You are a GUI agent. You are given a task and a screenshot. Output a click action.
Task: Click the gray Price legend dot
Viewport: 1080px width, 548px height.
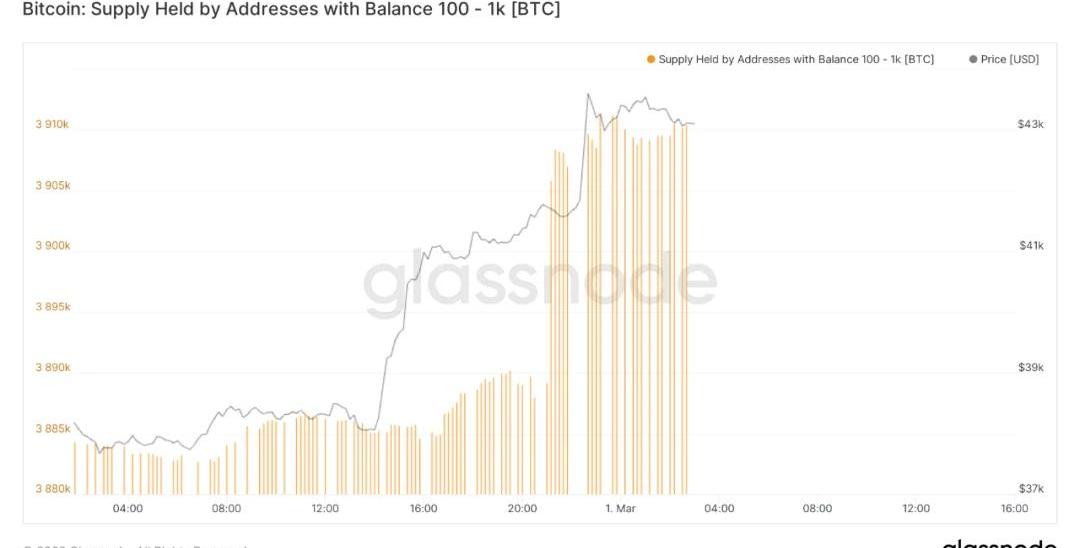click(973, 60)
